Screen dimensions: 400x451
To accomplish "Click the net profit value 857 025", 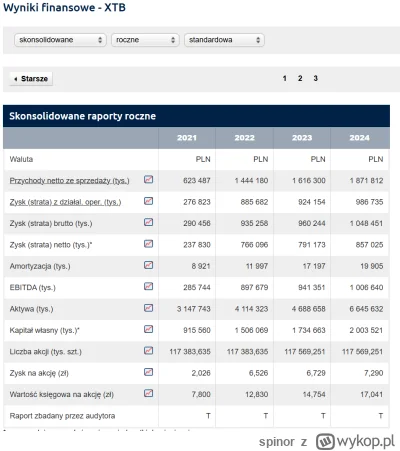I will (369, 245).
